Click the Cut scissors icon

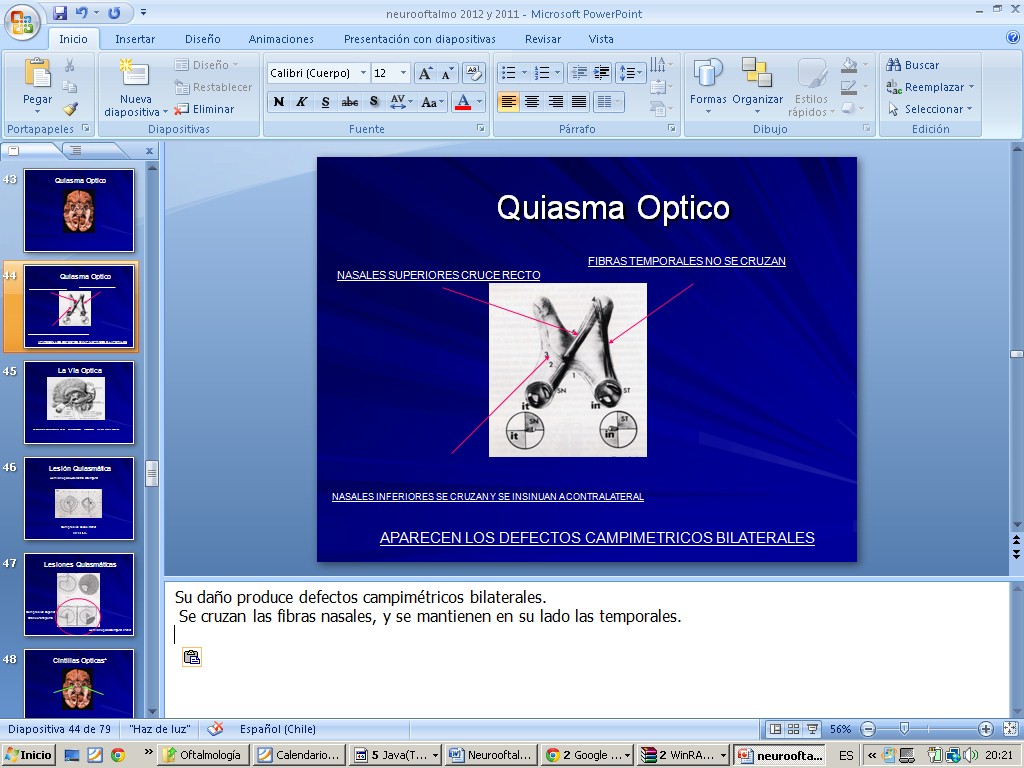pyautogui.click(x=69, y=65)
